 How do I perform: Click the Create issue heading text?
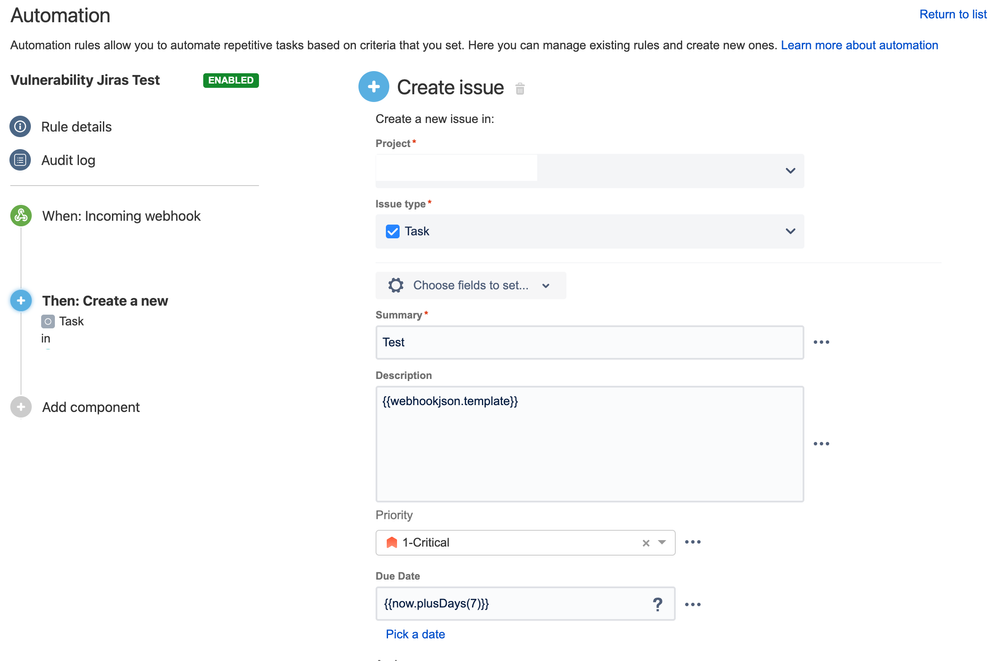click(x=450, y=87)
